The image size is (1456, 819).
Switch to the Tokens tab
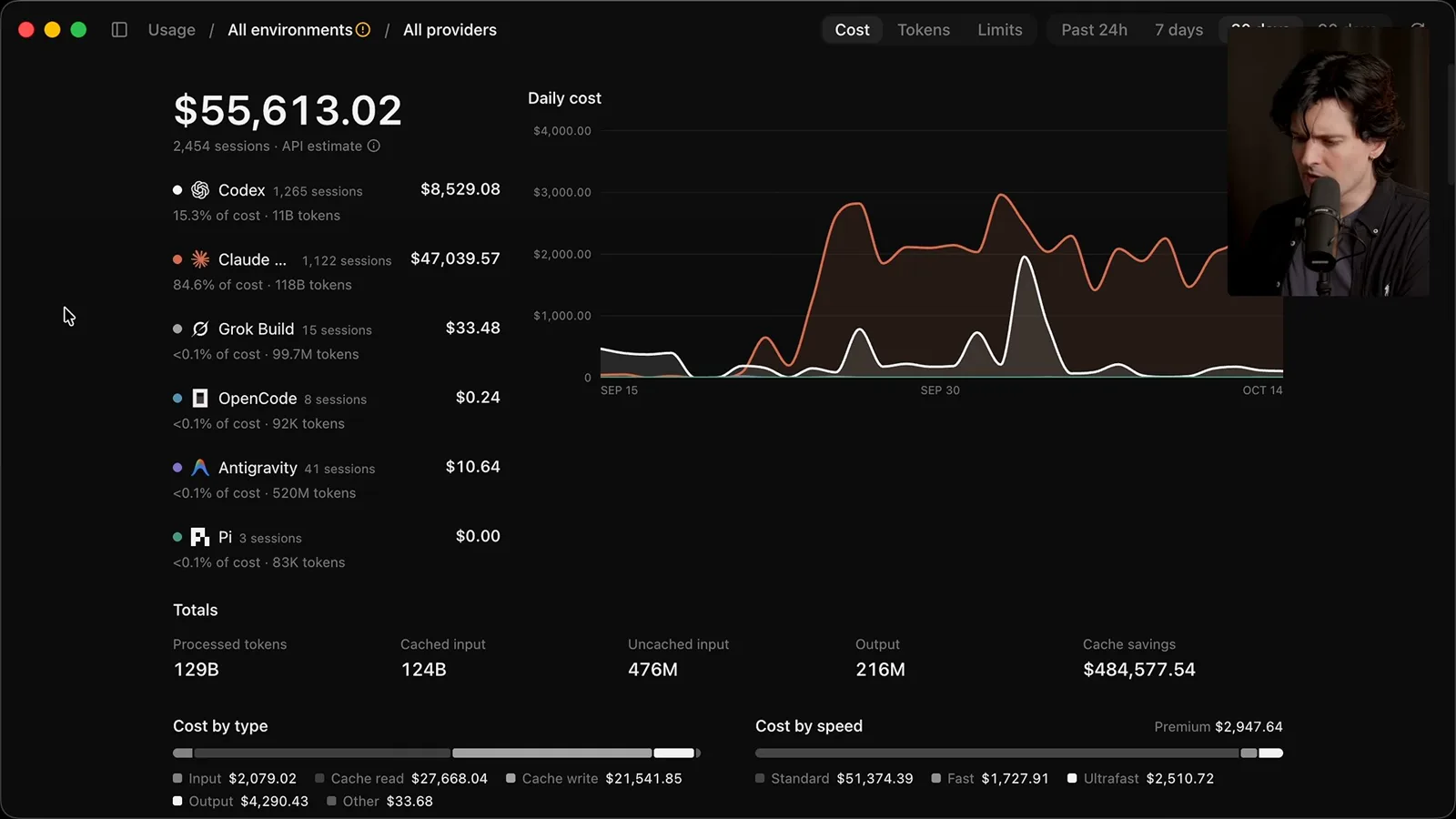click(x=924, y=30)
